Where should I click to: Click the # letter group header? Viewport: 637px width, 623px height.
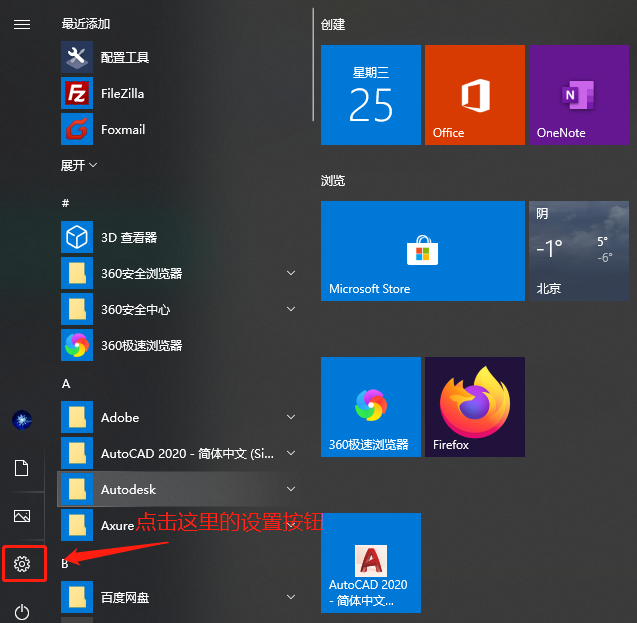[x=65, y=203]
